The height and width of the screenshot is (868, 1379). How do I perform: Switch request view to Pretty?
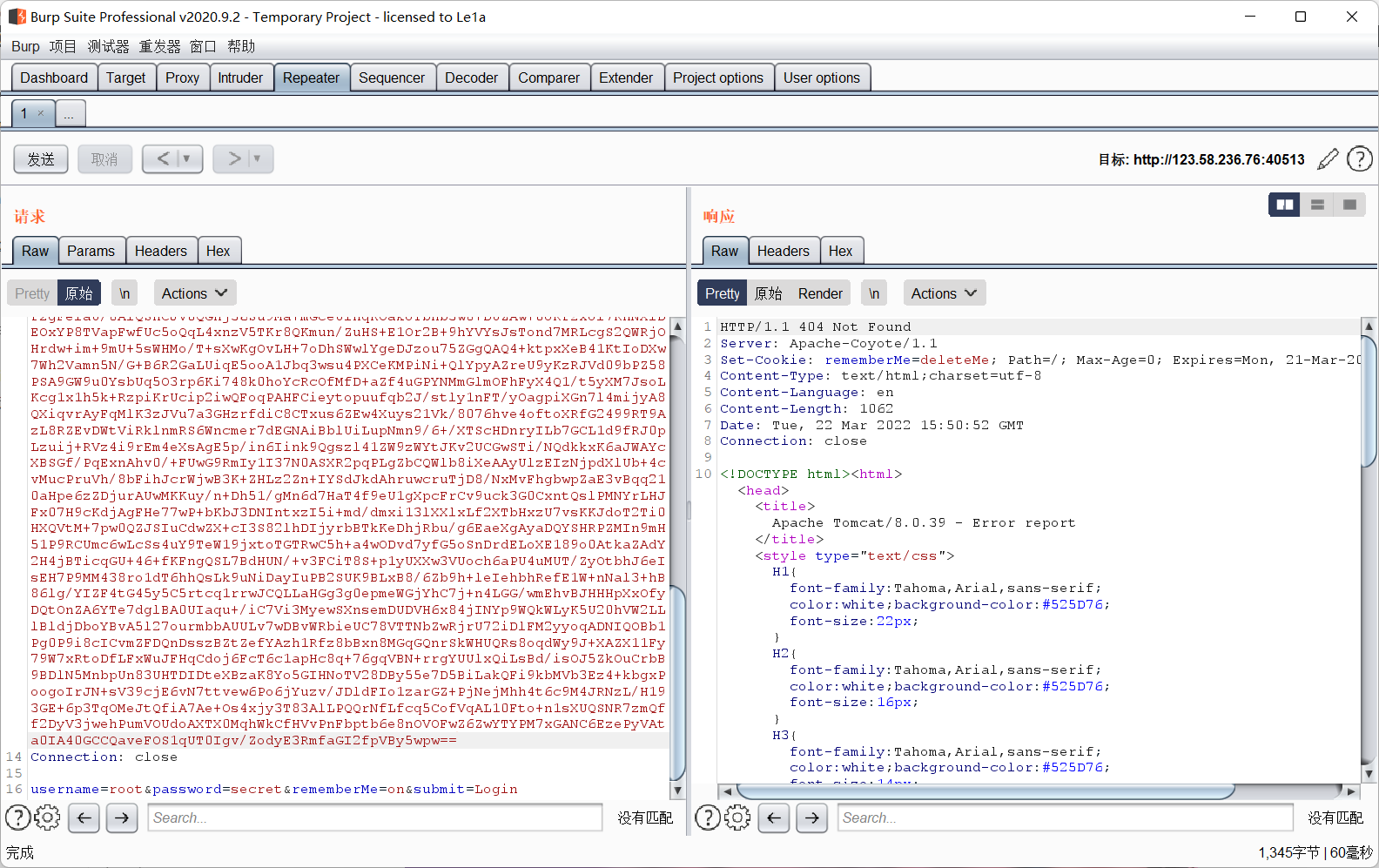click(x=32, y=293)
